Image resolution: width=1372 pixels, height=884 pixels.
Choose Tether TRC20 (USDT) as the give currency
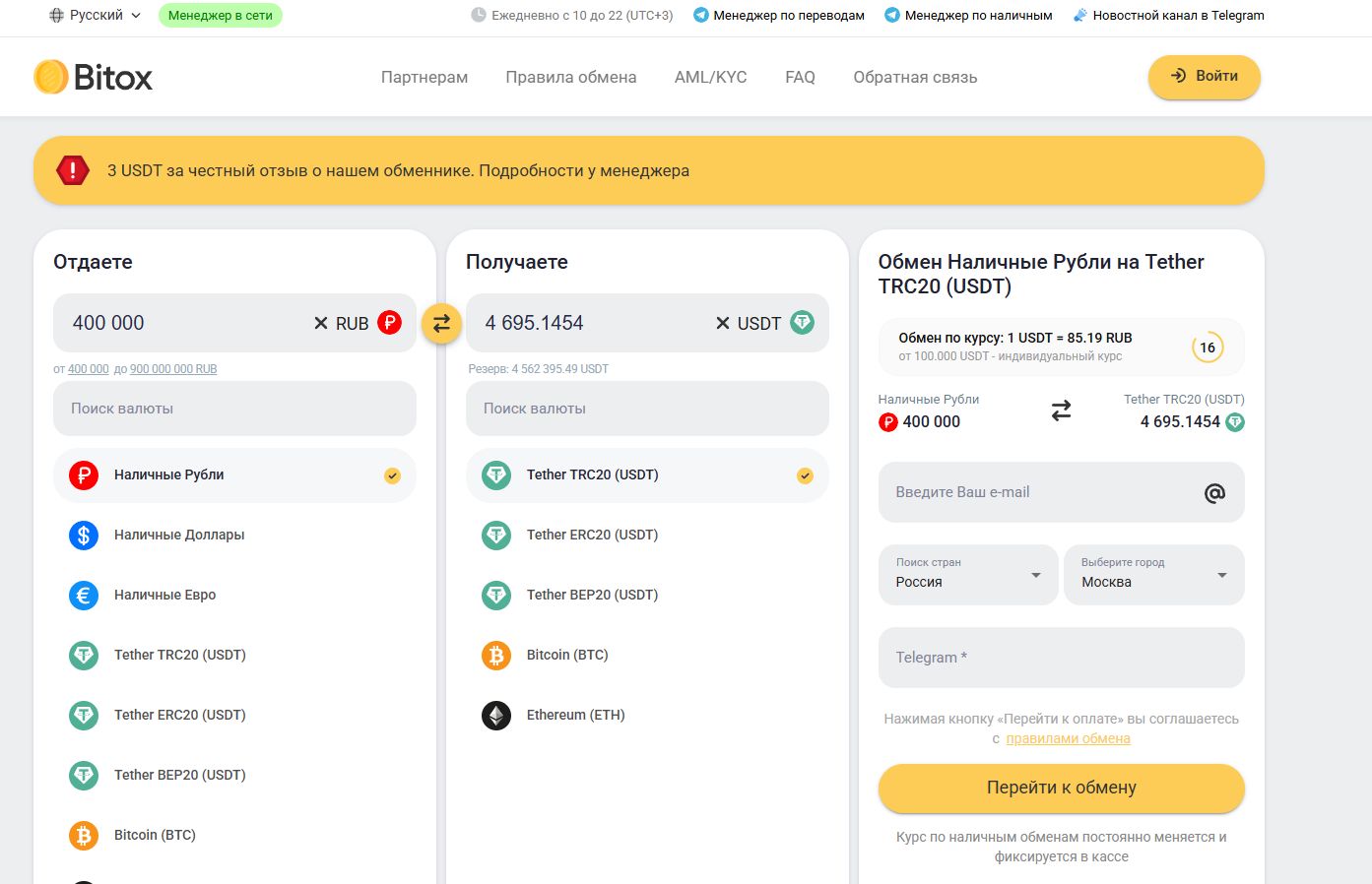(234, 655)
